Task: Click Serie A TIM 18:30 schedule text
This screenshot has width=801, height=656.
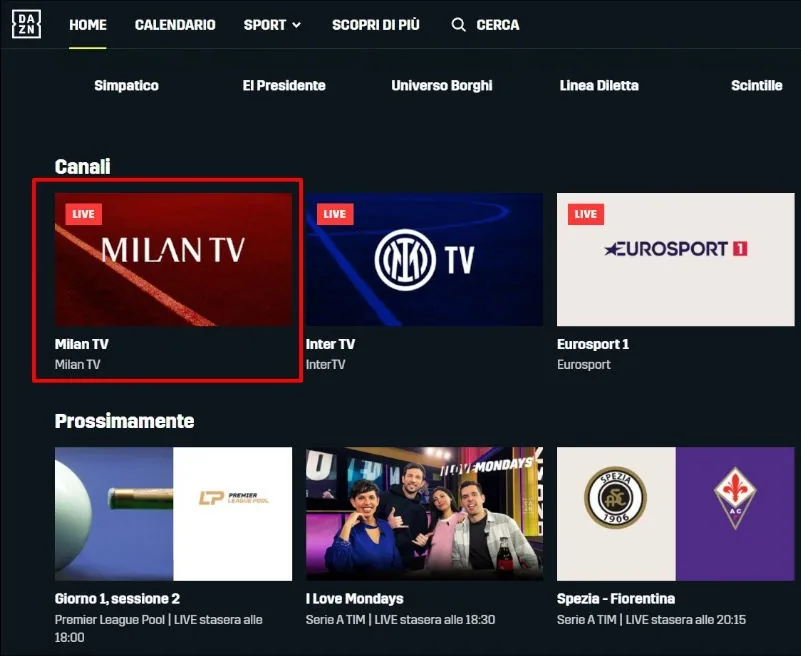Action: click(400, 620)
